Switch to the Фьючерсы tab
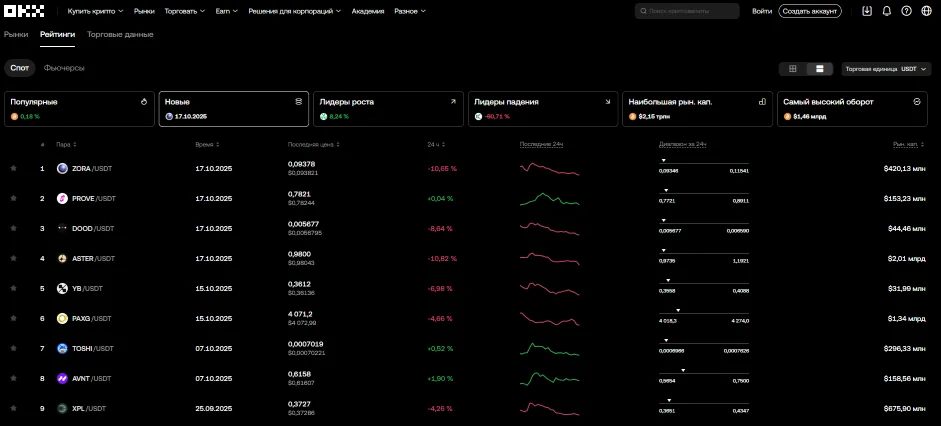The width and height of the screenshot is (941, 426). [x=64, y=68]
